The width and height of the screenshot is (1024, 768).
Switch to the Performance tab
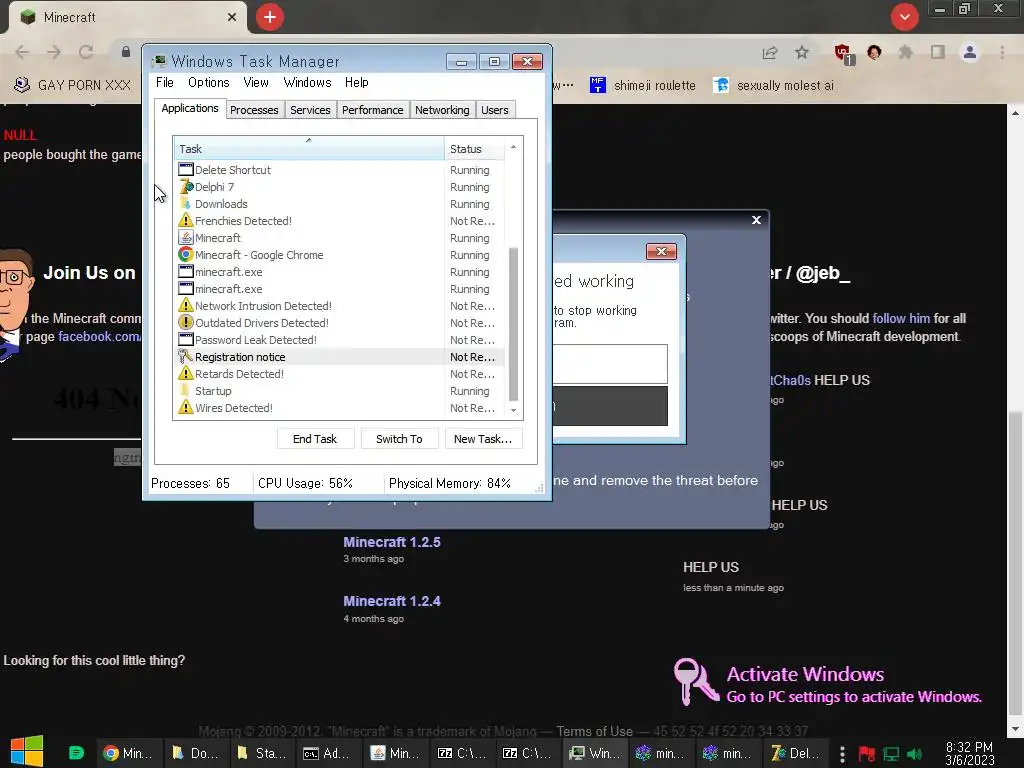click(x=372, y=110)
